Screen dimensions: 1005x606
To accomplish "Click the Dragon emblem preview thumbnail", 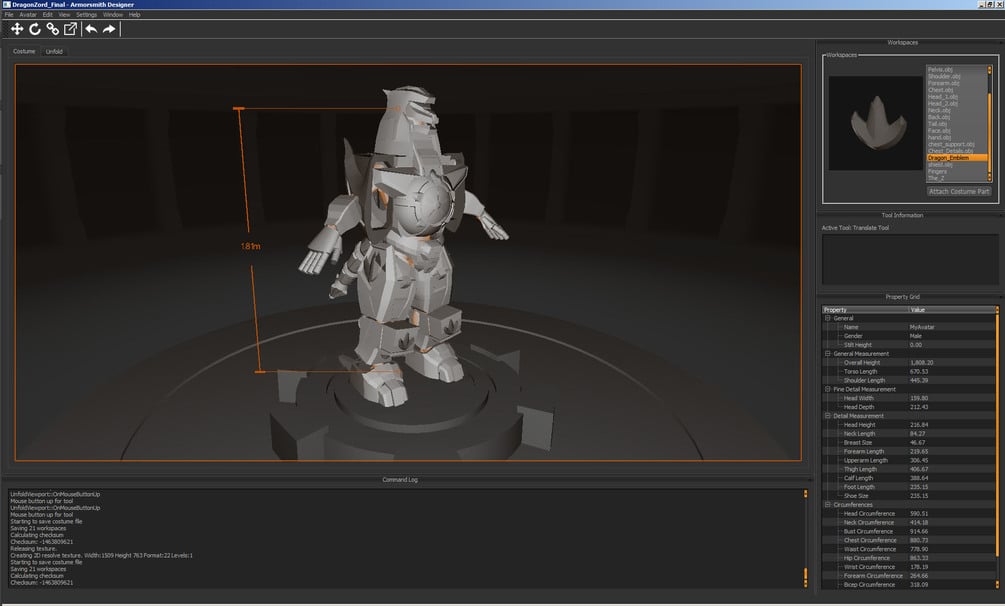I will 876,123.
